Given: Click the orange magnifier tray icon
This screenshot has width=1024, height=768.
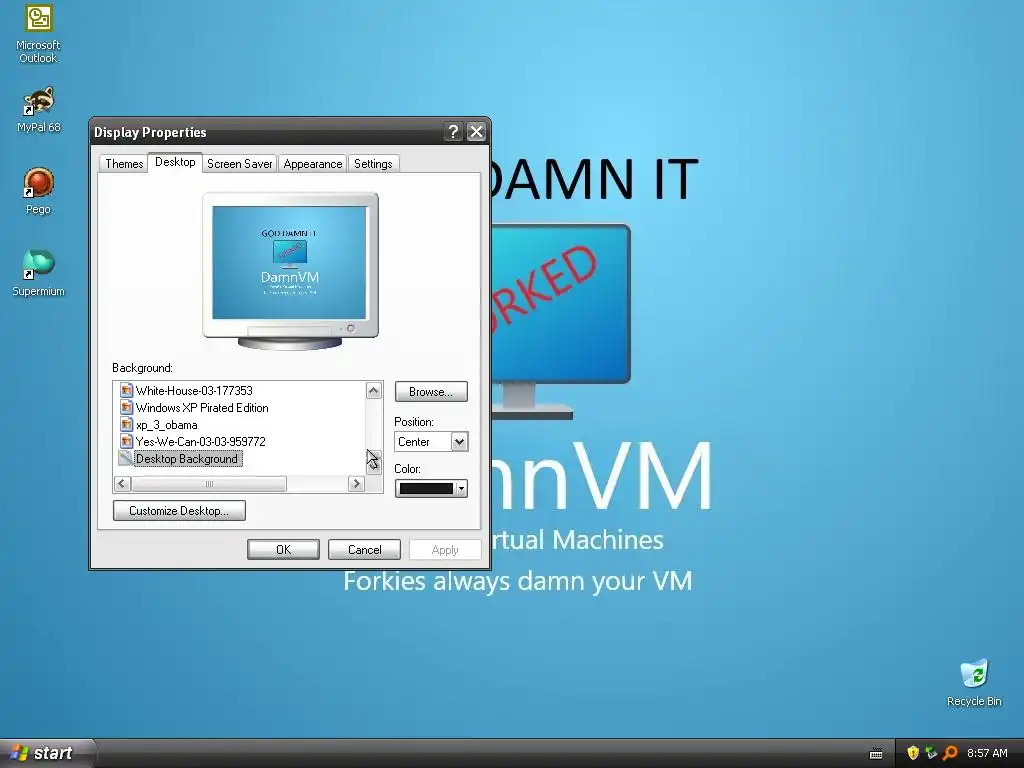Looking at the screenshot, I should coord(950,753).
